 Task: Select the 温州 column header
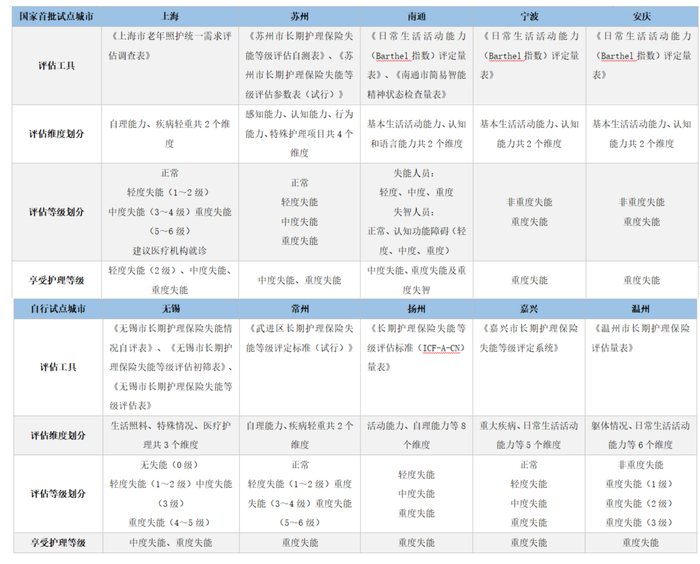[641, 309]
